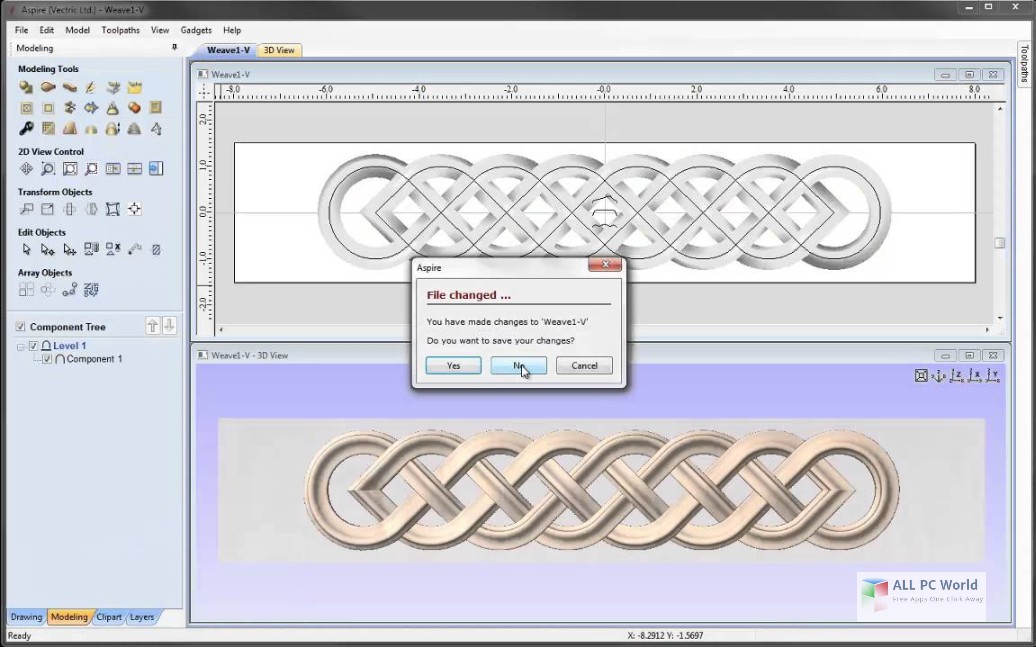Zoom to fit icon in 3D View toolbar
The image size is (1036, 647).
(x=921, y=376)
